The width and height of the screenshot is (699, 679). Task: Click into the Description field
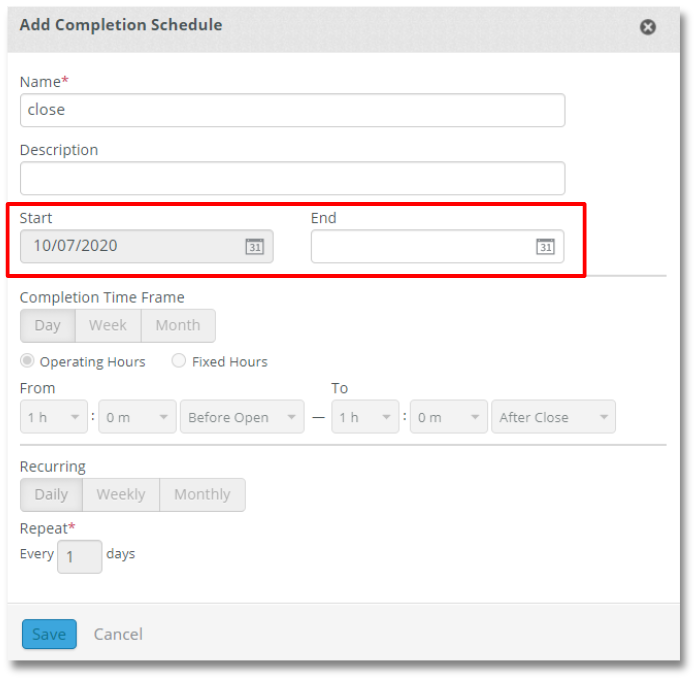(x=292, y=178)
